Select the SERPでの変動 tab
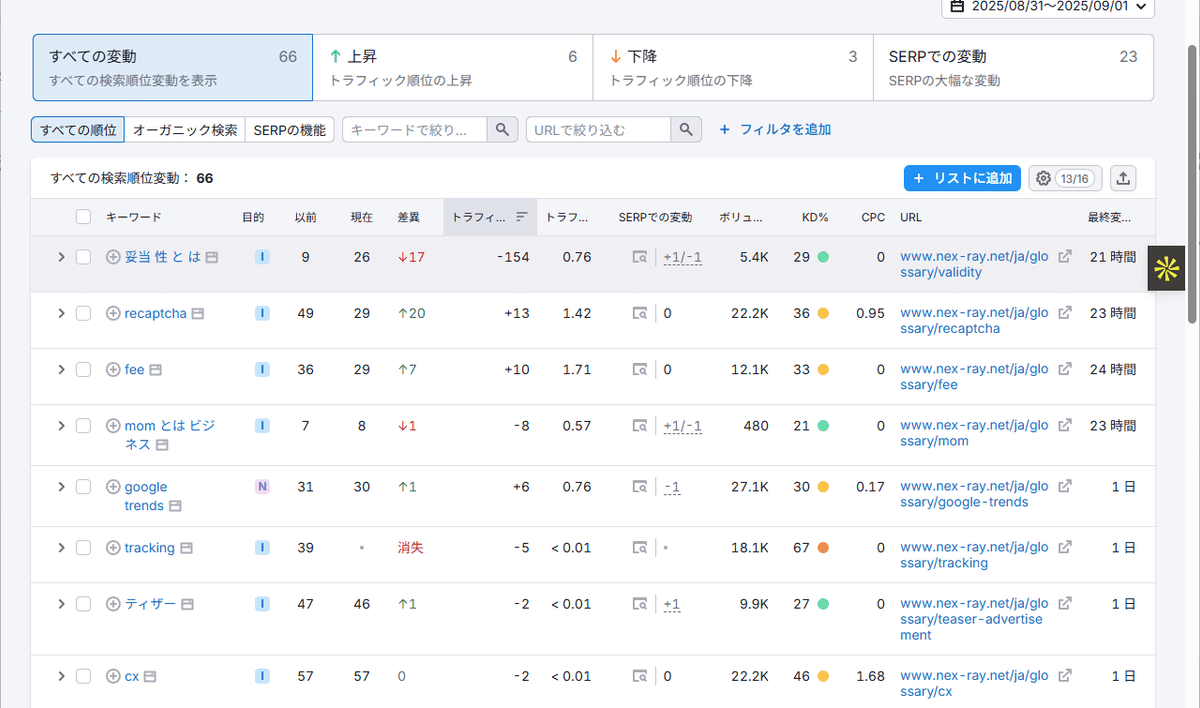The image size is (1200, 708). (1012, 67)
